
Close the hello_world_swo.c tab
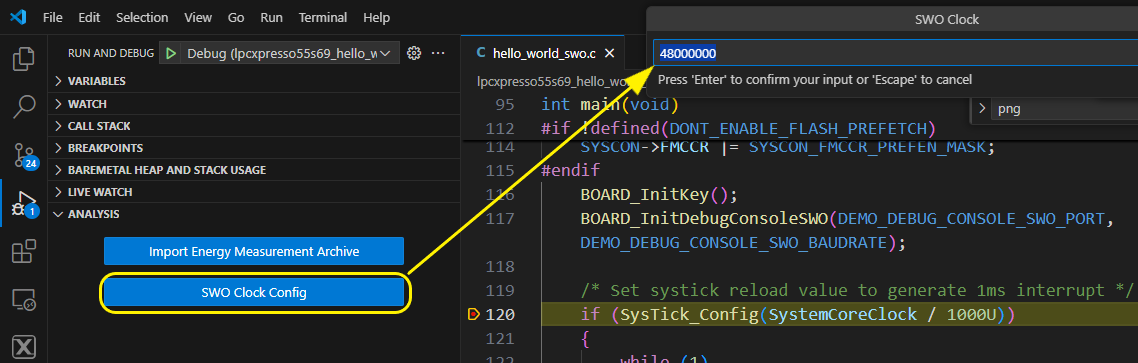coord(609,53)
